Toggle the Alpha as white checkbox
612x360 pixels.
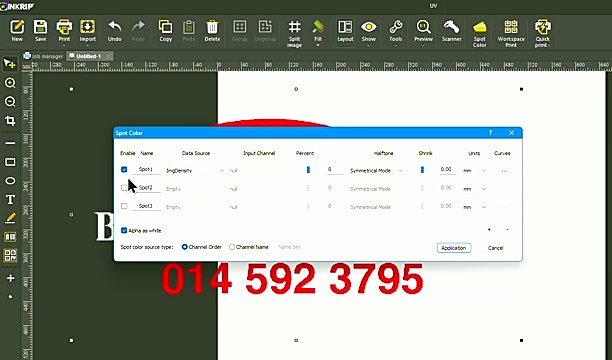click(124, 230)
